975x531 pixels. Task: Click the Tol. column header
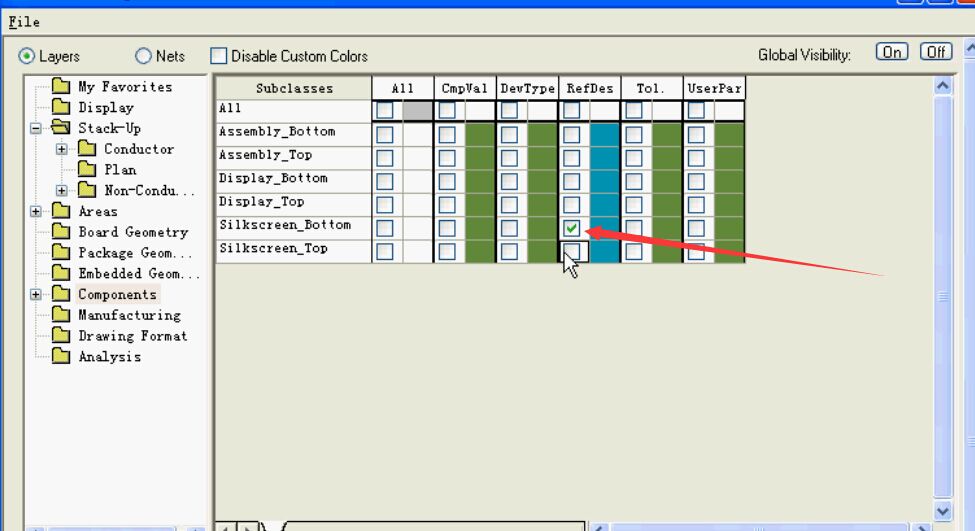click(652, 88)
